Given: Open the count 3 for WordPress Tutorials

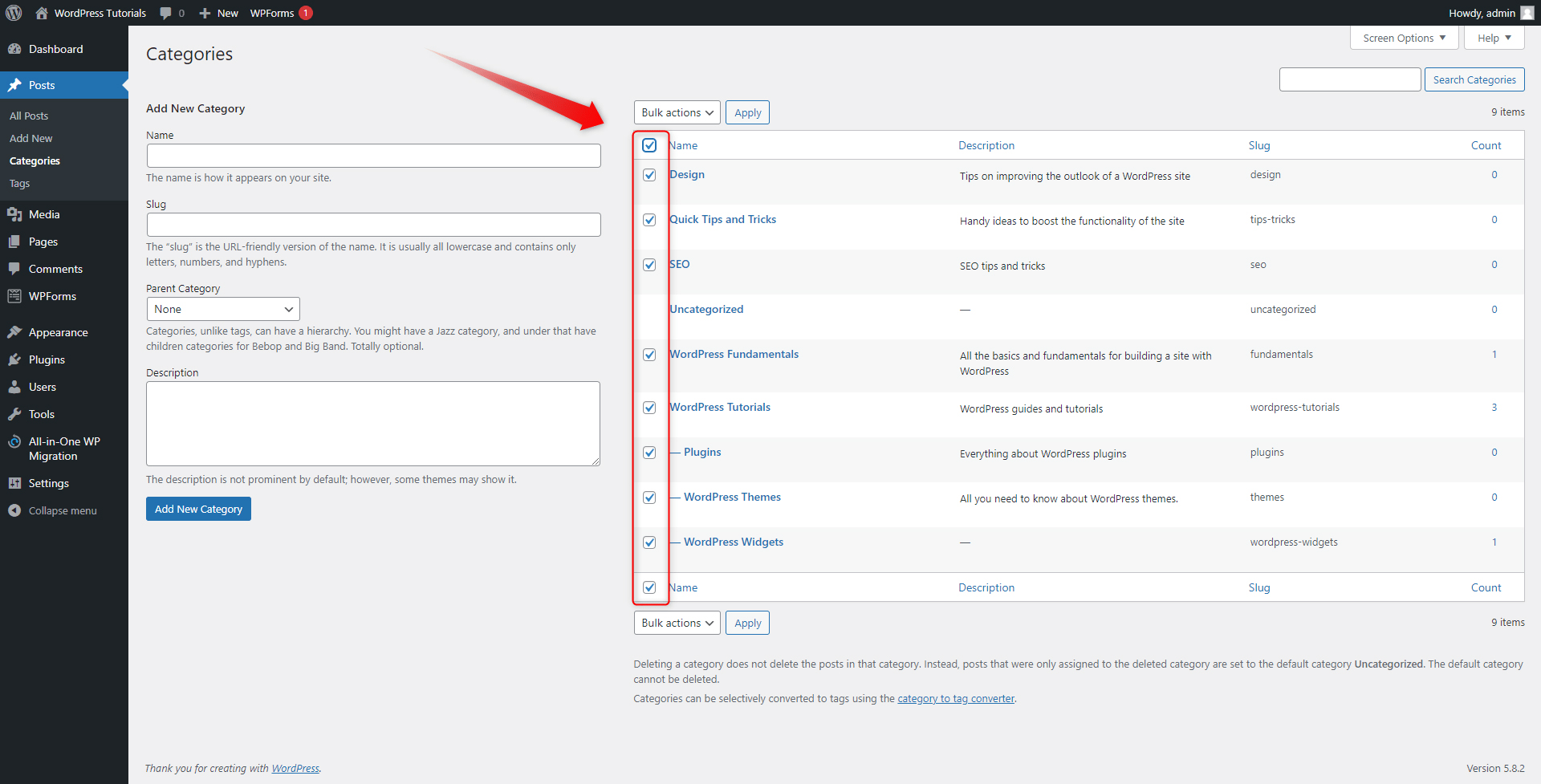Looking at the screenshot, I should click(1494, 407).
